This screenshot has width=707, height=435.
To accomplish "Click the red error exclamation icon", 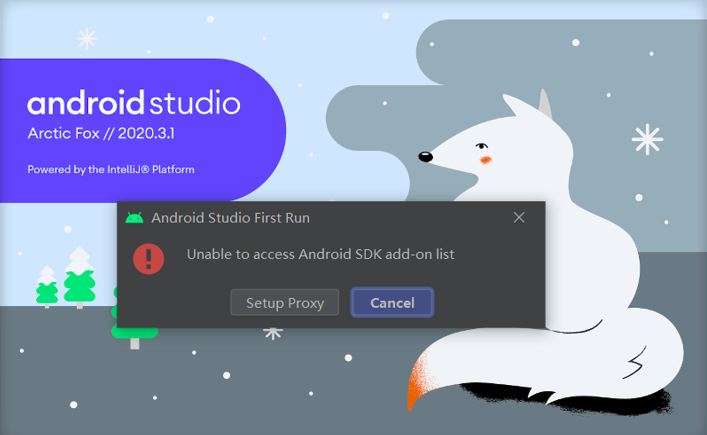I will (148, 259).
